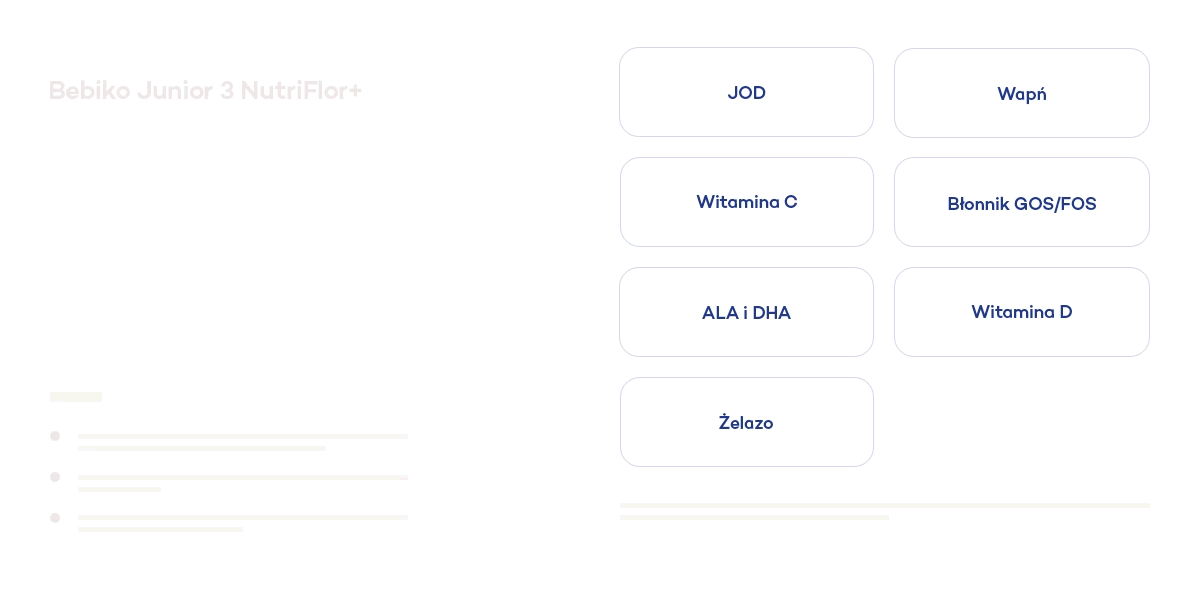Click the short lower line of the first bullet
1200x600 pixels.
click(x=202, y=448)
